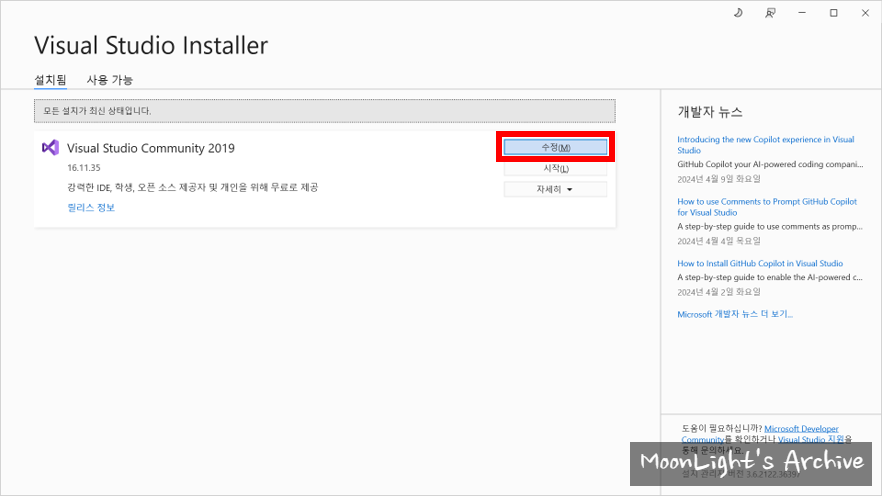Click the date 2024년 4월 2일 화요일

click(x=719, y=292)
